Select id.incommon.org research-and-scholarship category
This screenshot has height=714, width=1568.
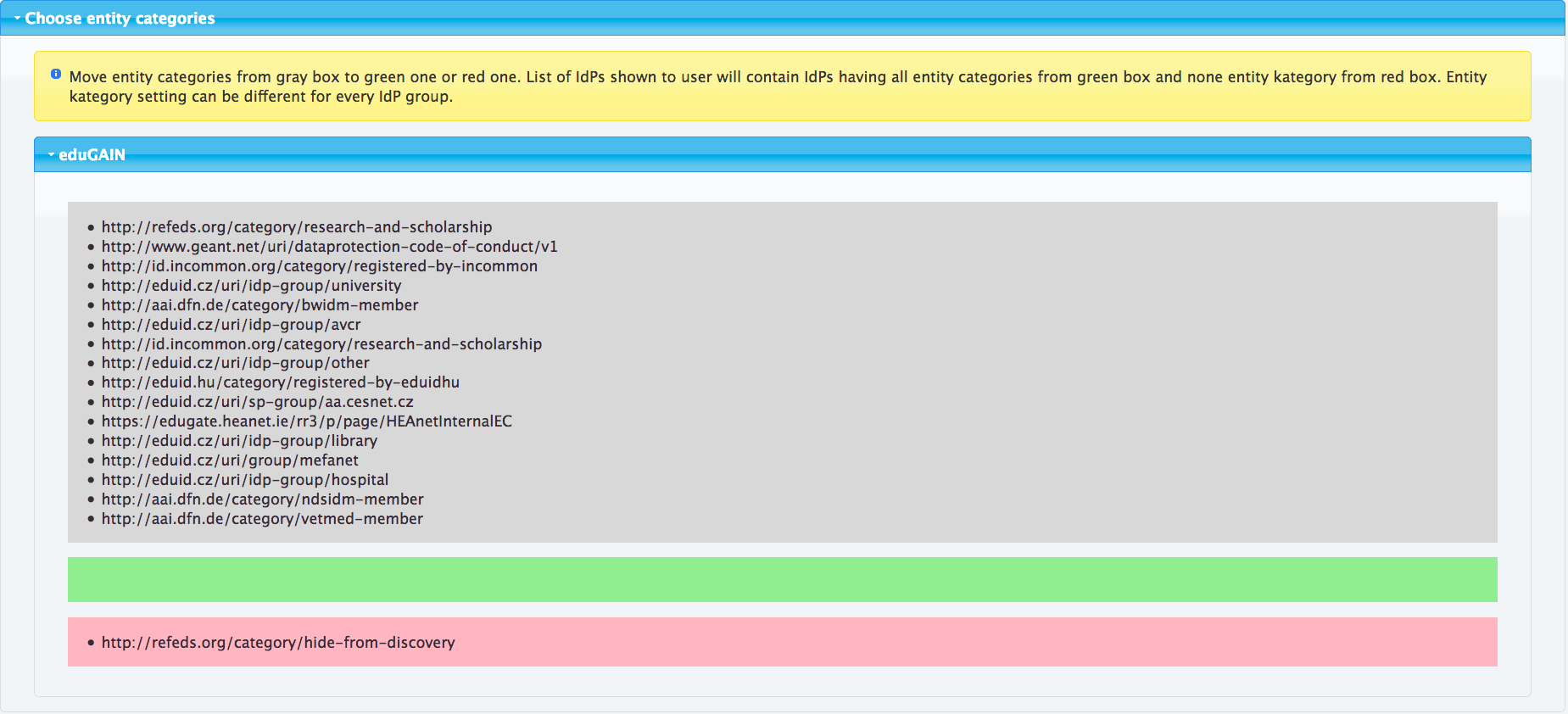[321, 344]
